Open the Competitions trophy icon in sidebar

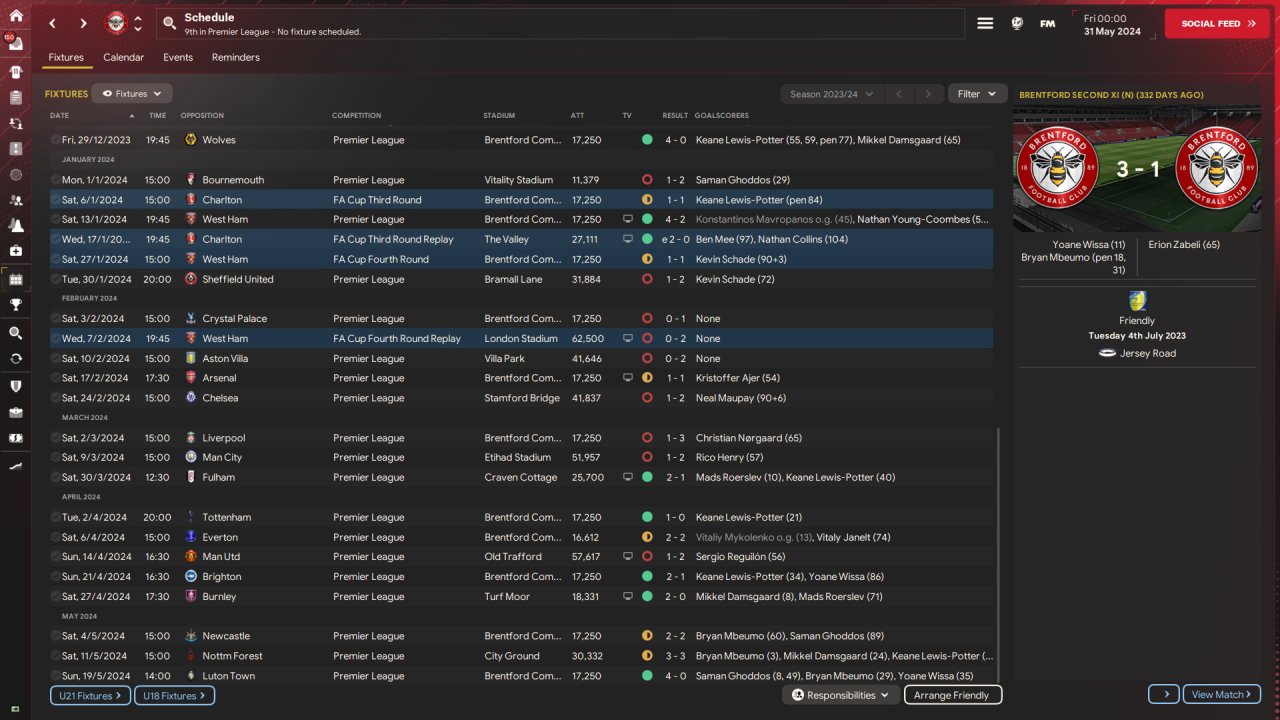point(15,304)
